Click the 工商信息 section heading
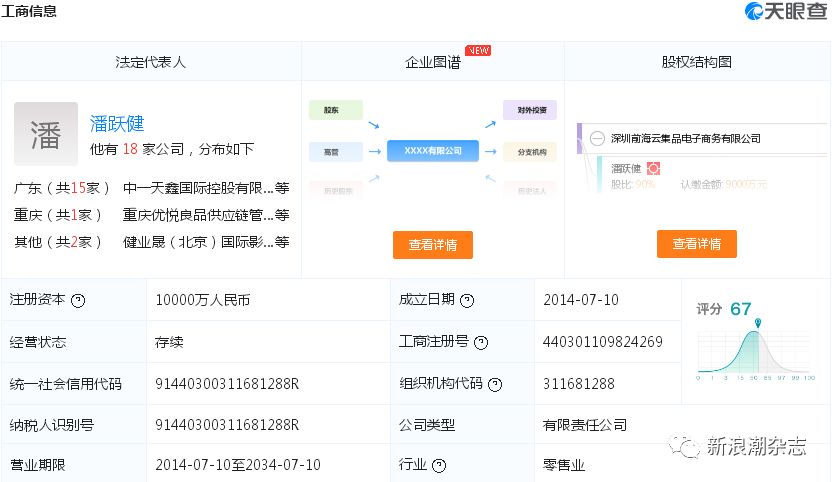The width and height of the screenshot is (833, 482). (29, 11)
